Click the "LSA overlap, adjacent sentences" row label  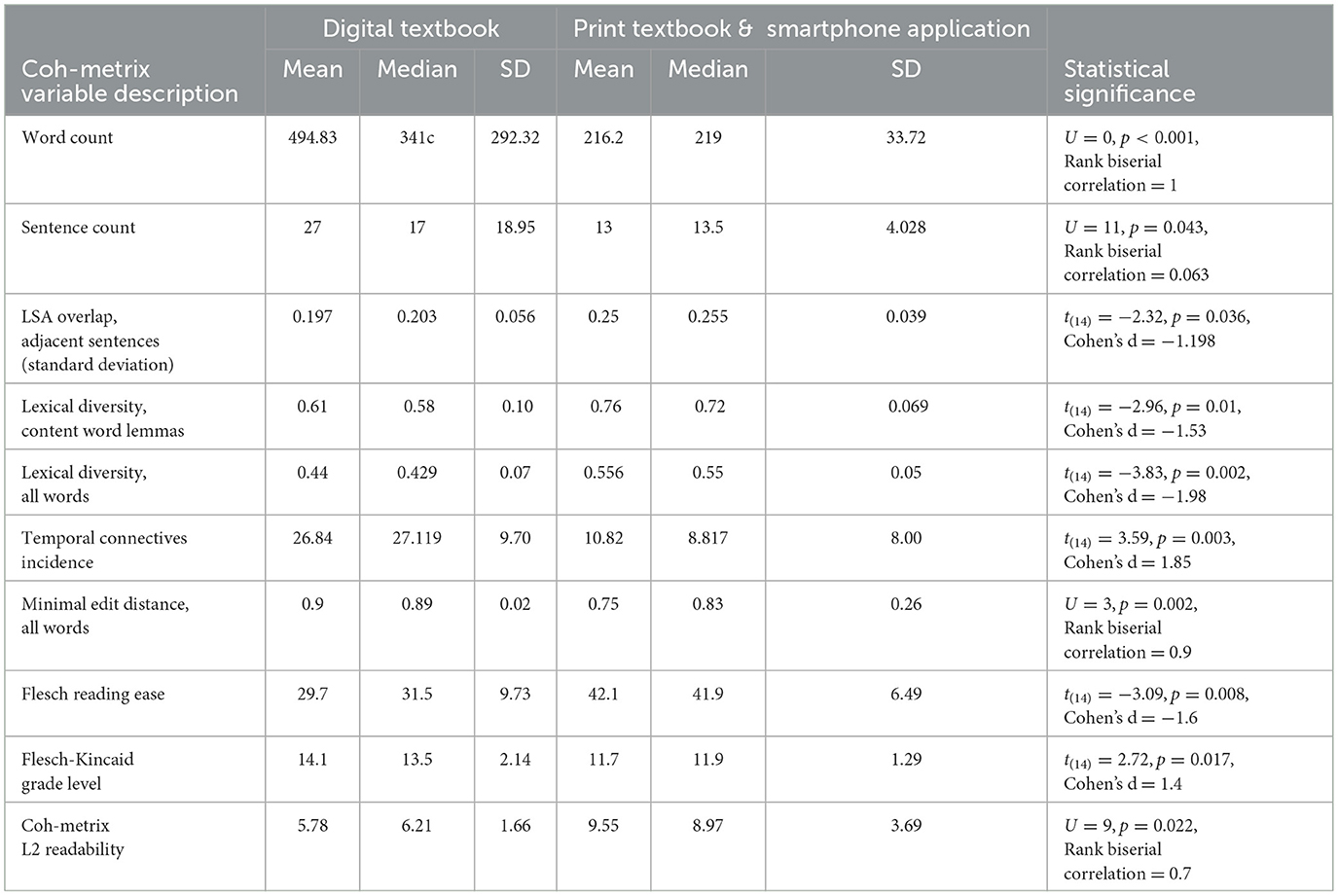point(97,340)
